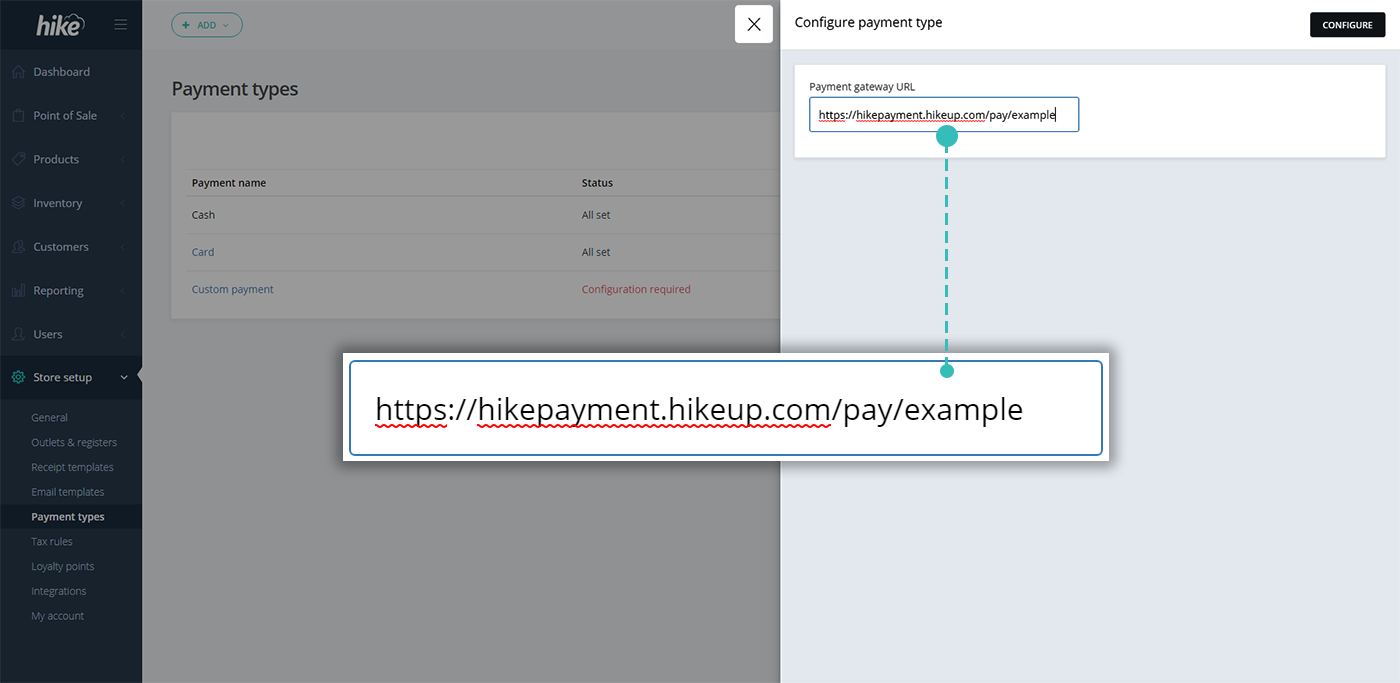The image size is (1400, 683).
Task: Expand Reporting submenu arrow
Action: [x=123, y=291]
